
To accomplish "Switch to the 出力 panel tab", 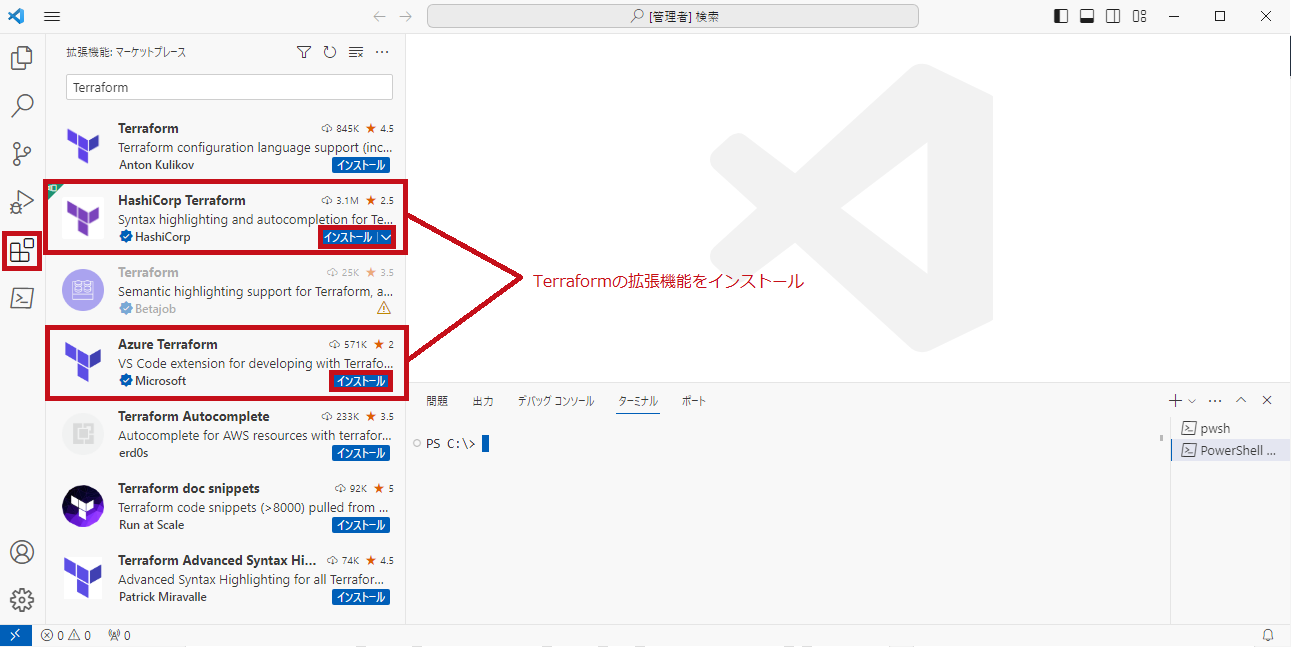I will pyautogui.click(x=483, y=401).
